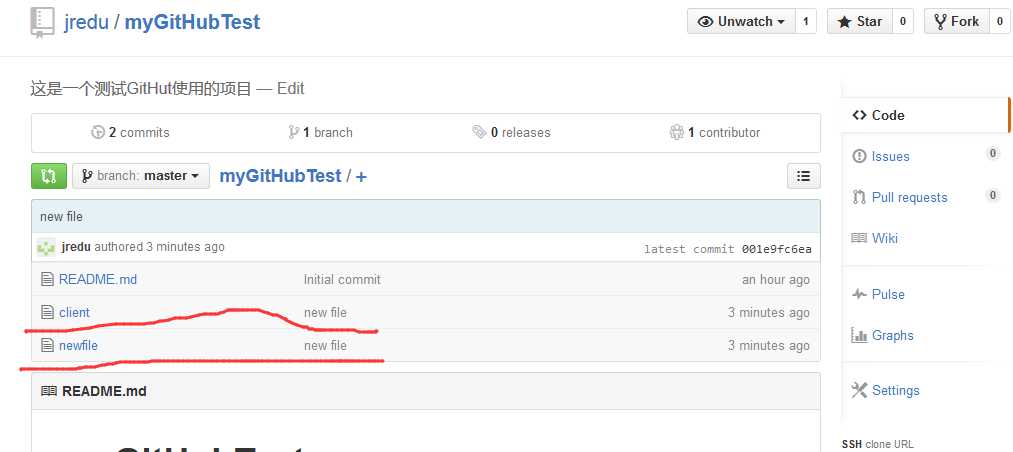Click the 'authored 3 minutes ago' text
This screenshot has height=452, width=1013.
click(160, 247)
